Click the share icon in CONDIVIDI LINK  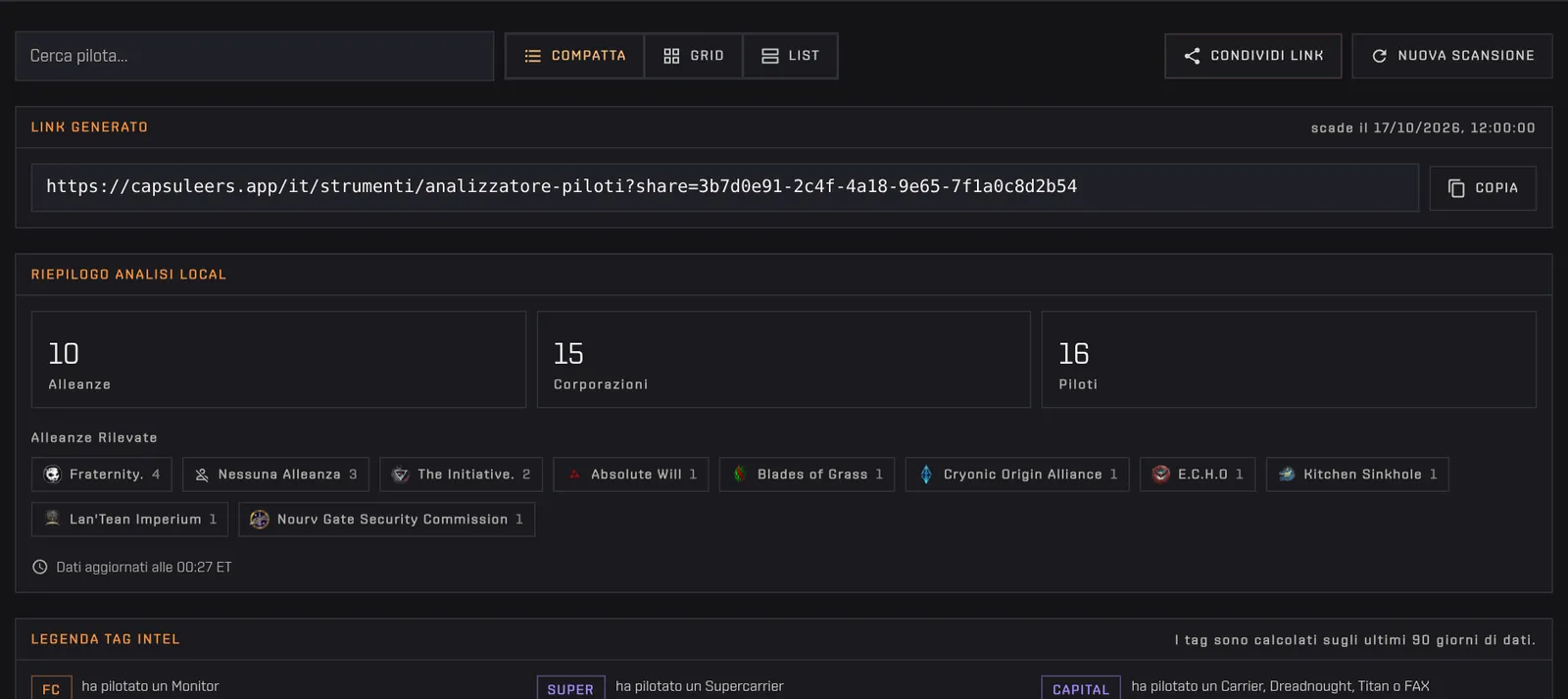pos(1192,56)
